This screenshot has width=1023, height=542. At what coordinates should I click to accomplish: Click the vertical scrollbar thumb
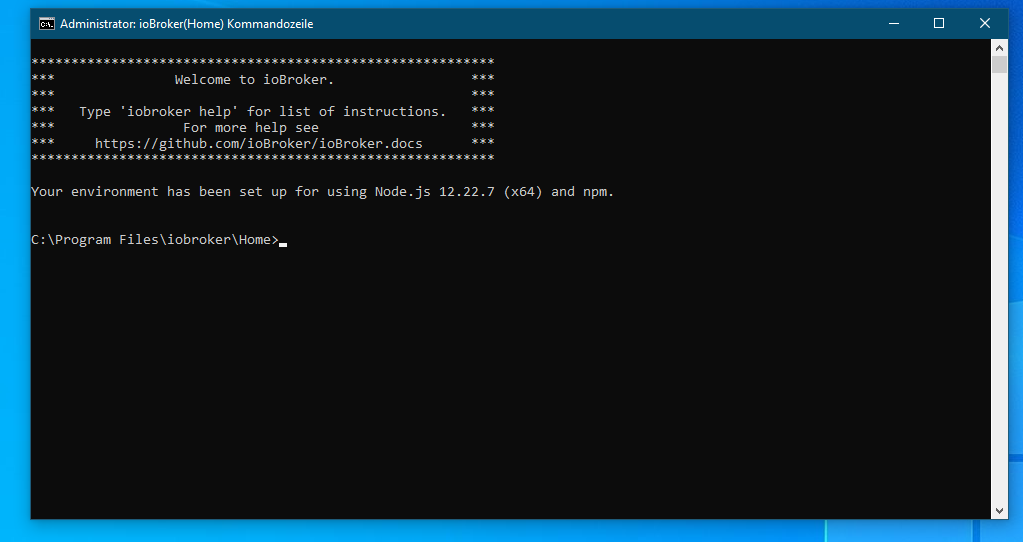click(999, 65)
